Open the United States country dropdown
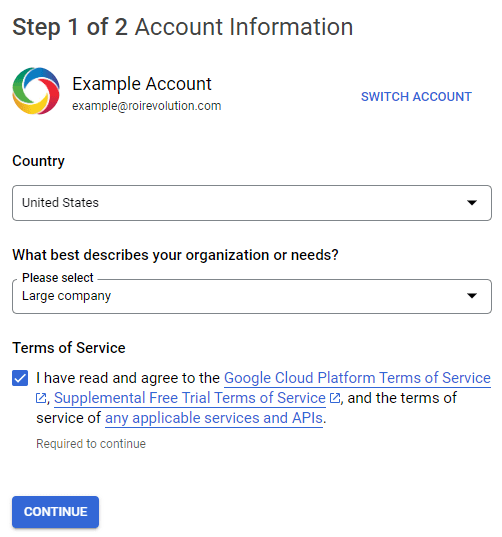Image resolution: width=502 pixels, height=537 pixels. pyautogui.click(x=252, y=203)
